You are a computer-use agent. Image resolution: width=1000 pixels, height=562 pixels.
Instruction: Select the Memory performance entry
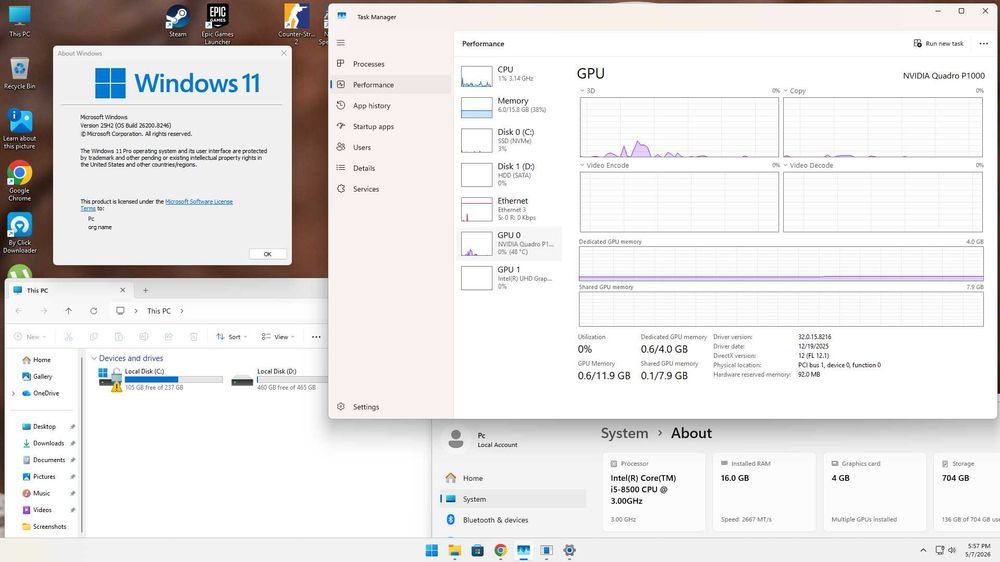click(510, 106)
